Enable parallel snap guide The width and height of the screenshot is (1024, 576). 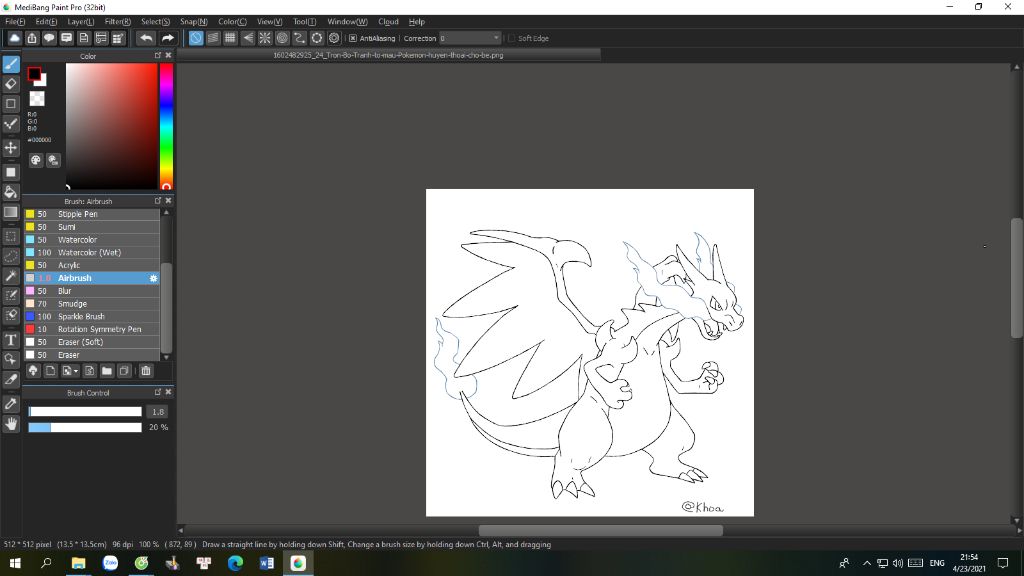213,39
